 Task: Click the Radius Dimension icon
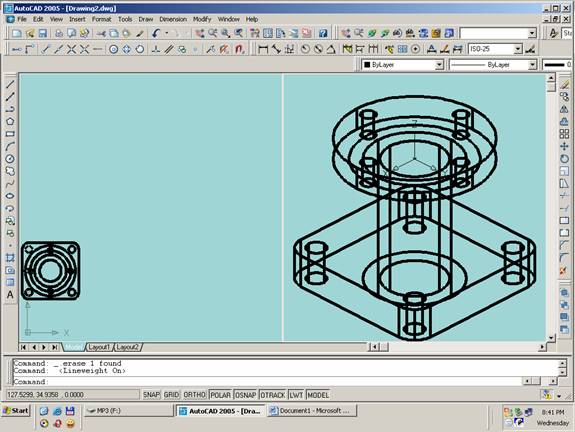(305, 49)
